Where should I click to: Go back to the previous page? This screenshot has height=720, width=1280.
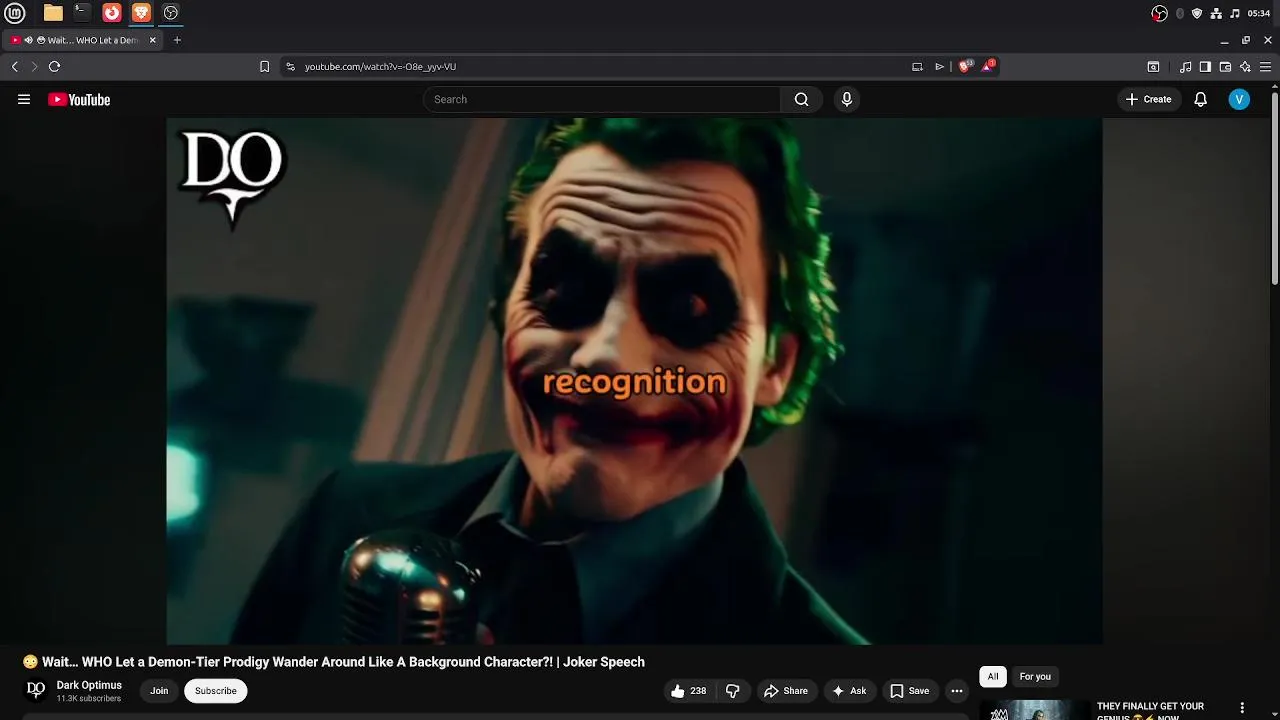click(15, 67)
